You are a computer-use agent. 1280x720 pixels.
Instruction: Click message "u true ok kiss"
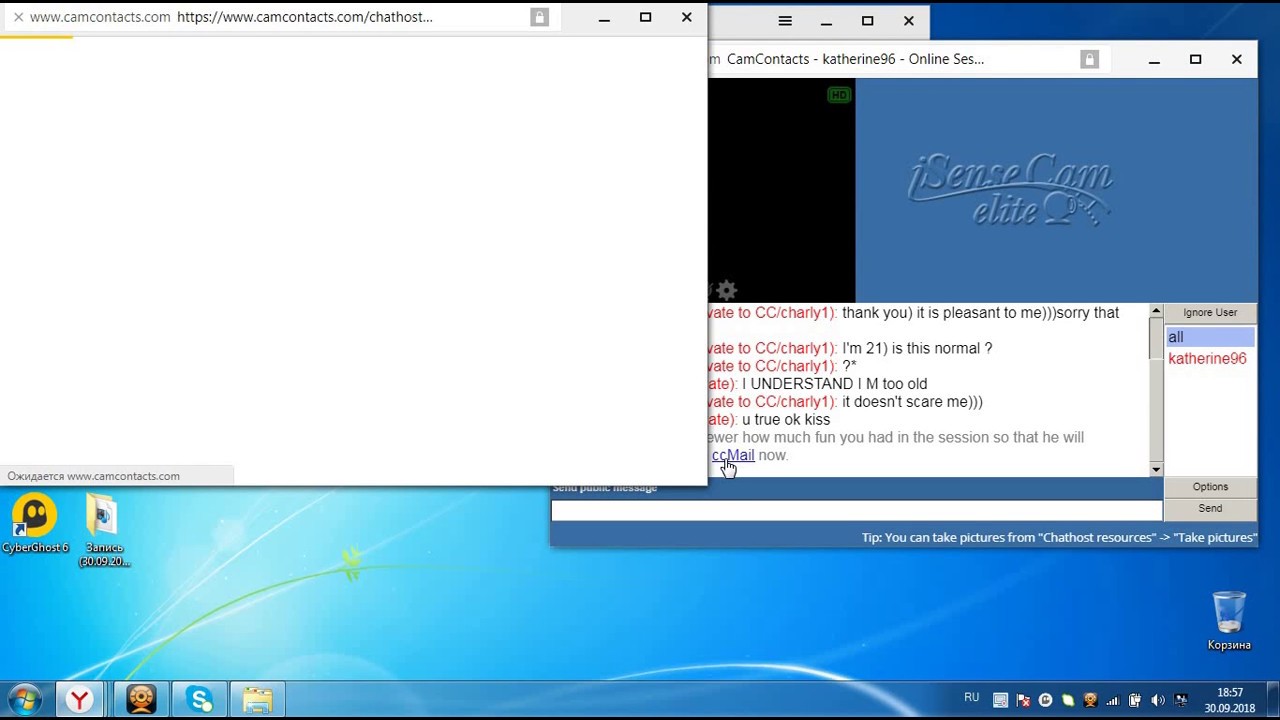pos(786,420)
